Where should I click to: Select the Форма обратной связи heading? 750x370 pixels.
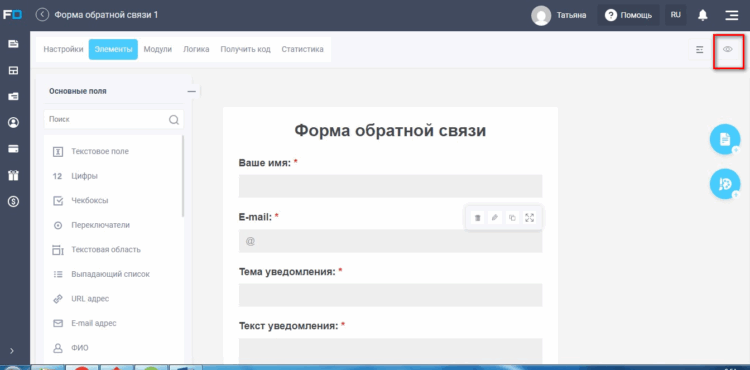tap(390, 130)
